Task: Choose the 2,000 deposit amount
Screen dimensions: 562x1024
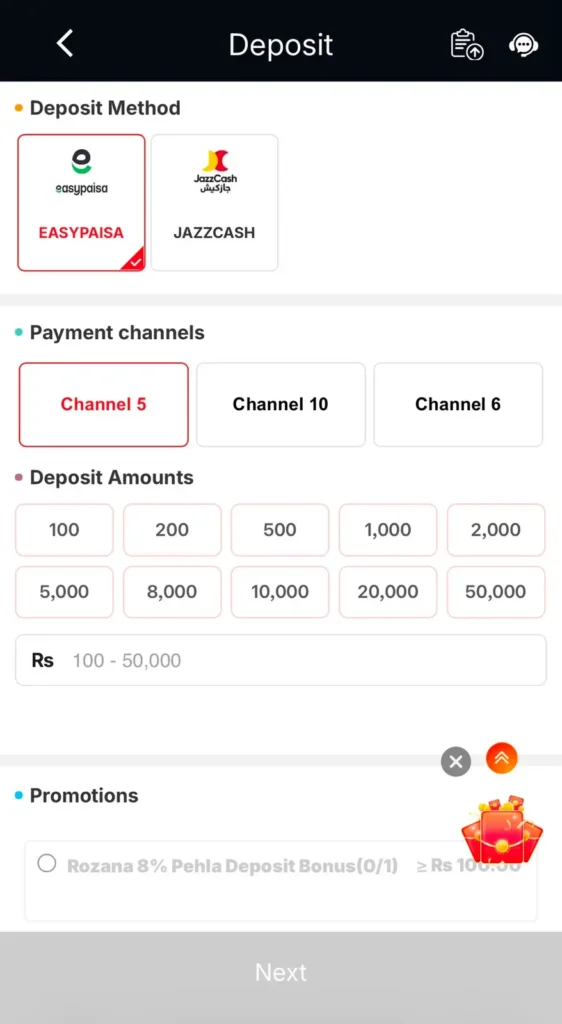Action: click(496, 530)
